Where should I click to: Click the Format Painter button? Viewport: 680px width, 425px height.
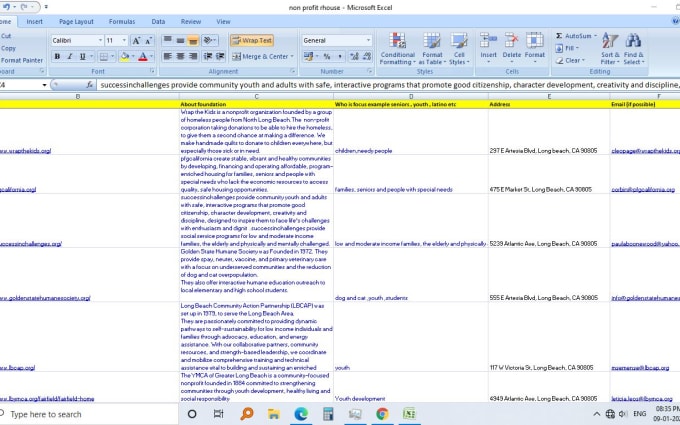coord(22,60)
